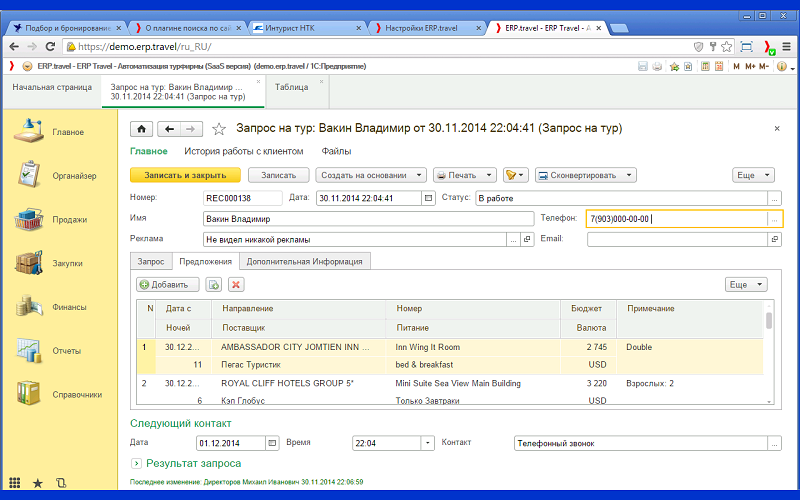Open the calendar picker for Дата field
This screenshot has width=800, height=500.
[429, 198]
